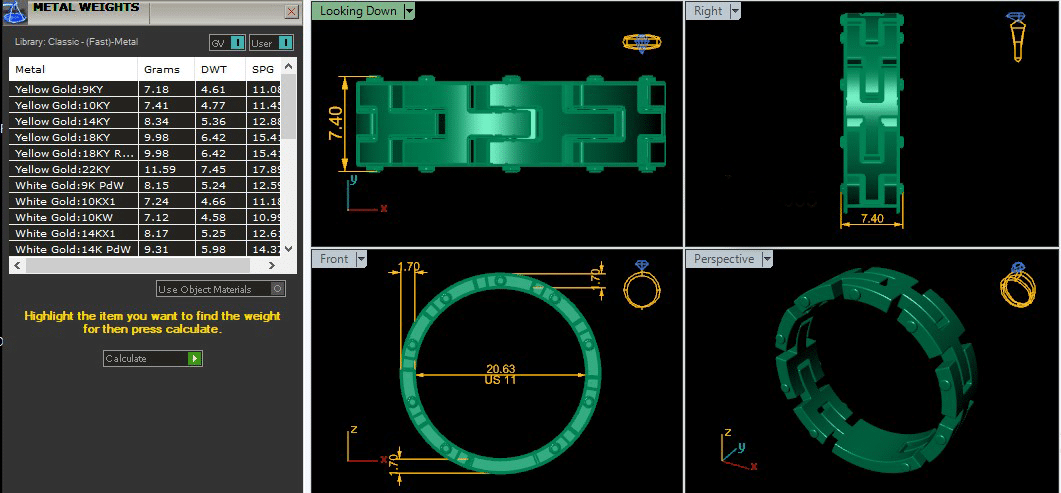Select the White Gold:14KX1 row
The width and height of the screenshot is (1061, 493).
tap(145, 233)
